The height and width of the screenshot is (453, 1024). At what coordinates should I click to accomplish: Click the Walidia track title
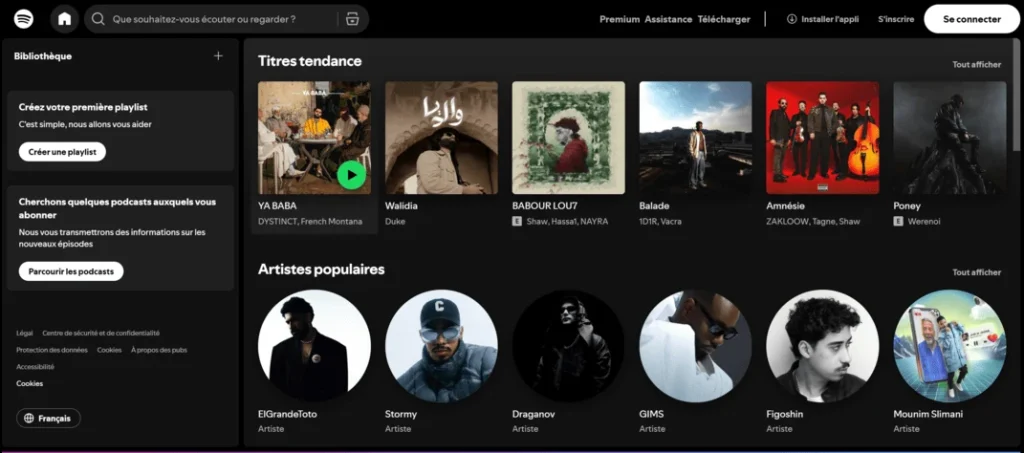[x=401, y=206]
